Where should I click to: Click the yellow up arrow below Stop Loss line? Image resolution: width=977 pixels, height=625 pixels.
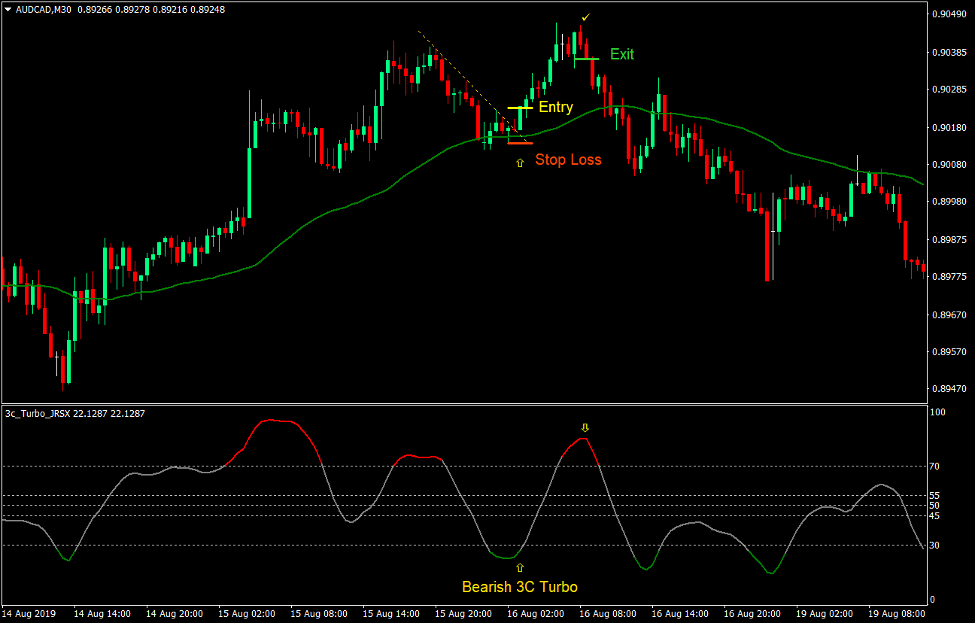coord(520,161)
